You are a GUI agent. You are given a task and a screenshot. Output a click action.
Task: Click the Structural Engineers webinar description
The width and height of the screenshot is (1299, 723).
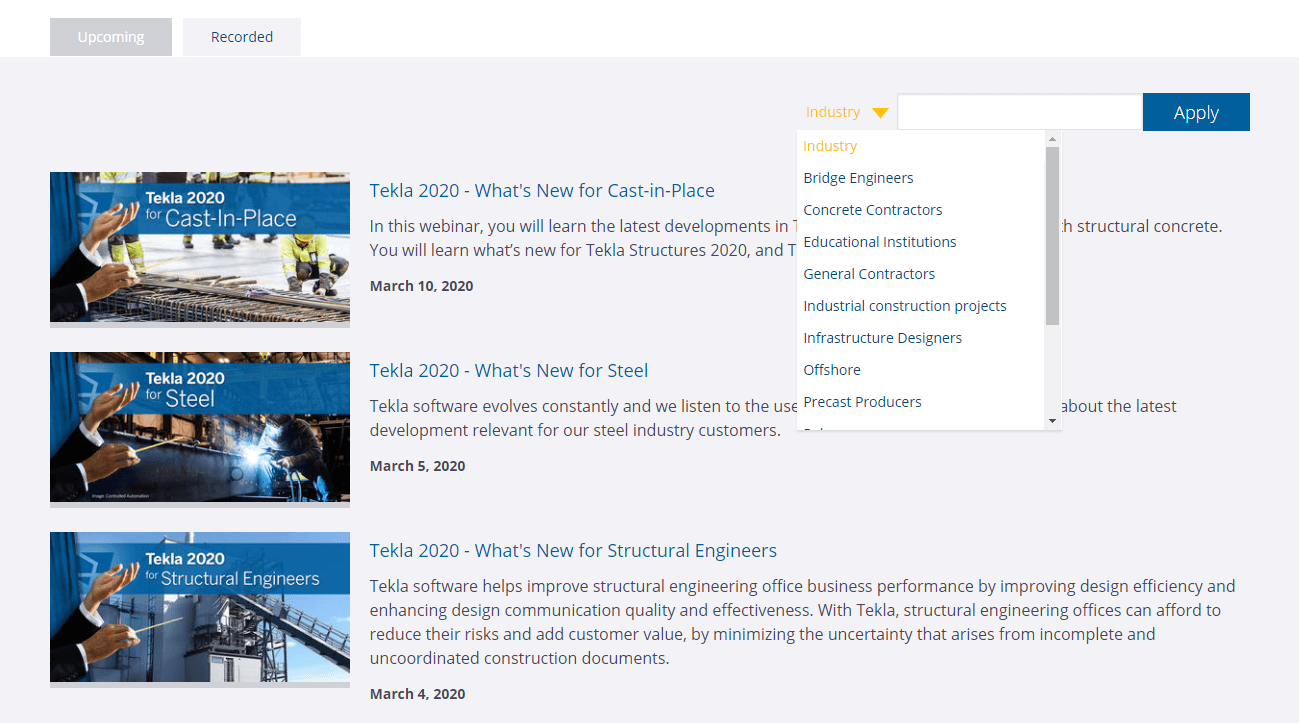pos(803,622)
